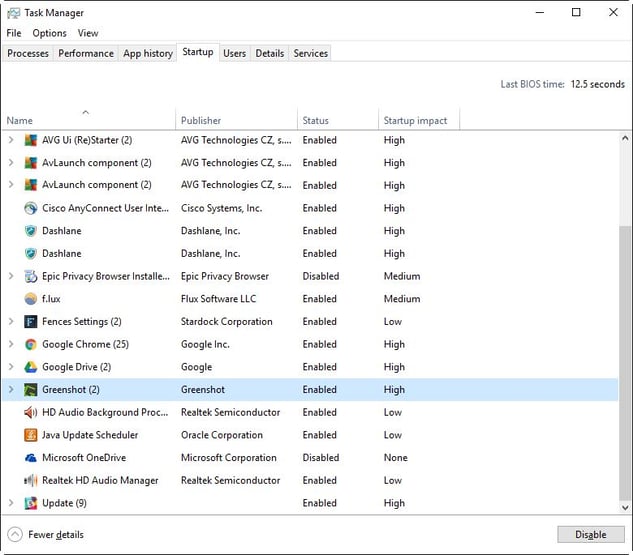Sort by the Name column header
633x555 pixels.
point(89,120)
